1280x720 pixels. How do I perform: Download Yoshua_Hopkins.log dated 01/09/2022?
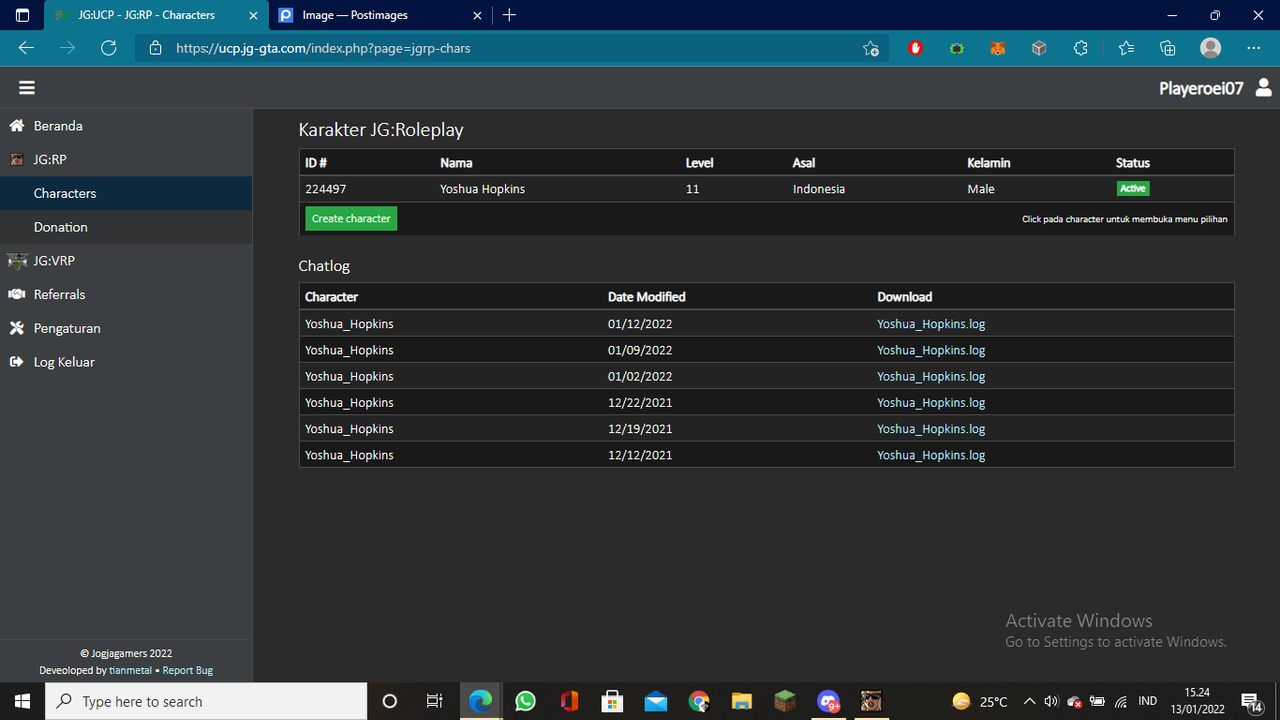click(x=931, y=350)
